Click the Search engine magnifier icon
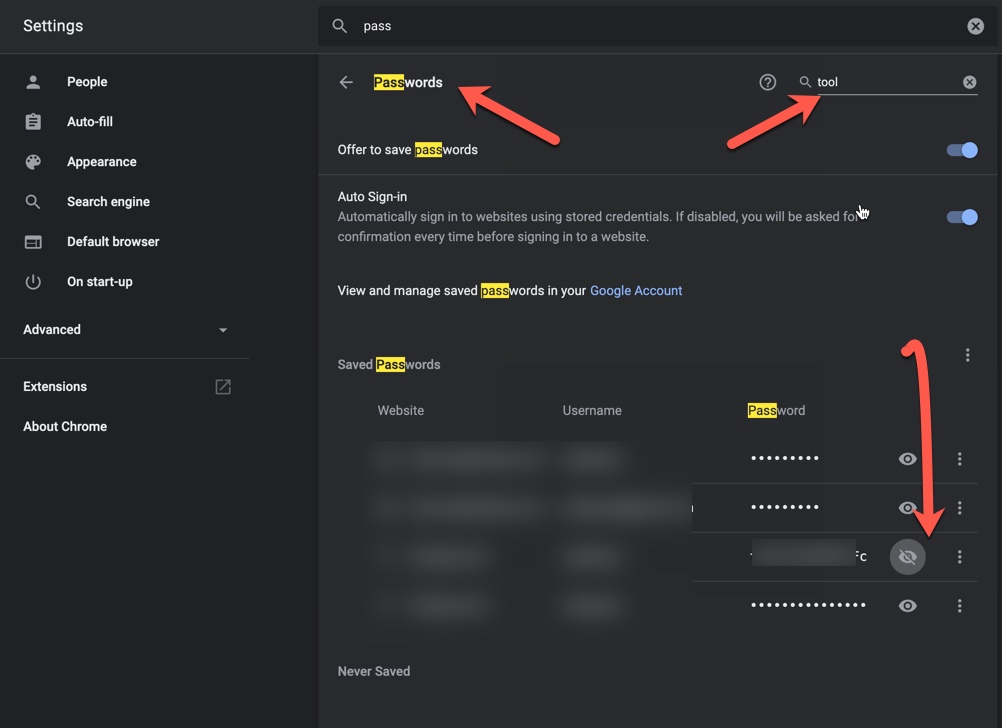Viewport: 1002px width, 728px height. coord(33,202)
